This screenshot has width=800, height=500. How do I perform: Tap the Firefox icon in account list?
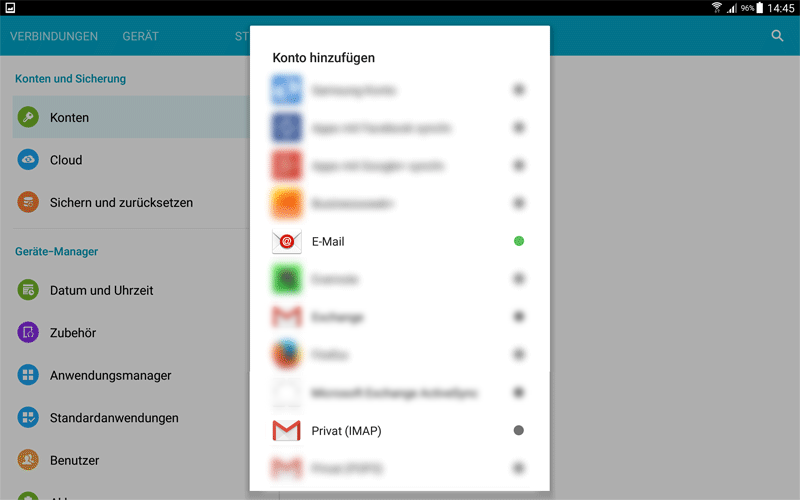[x=287, y=355]
